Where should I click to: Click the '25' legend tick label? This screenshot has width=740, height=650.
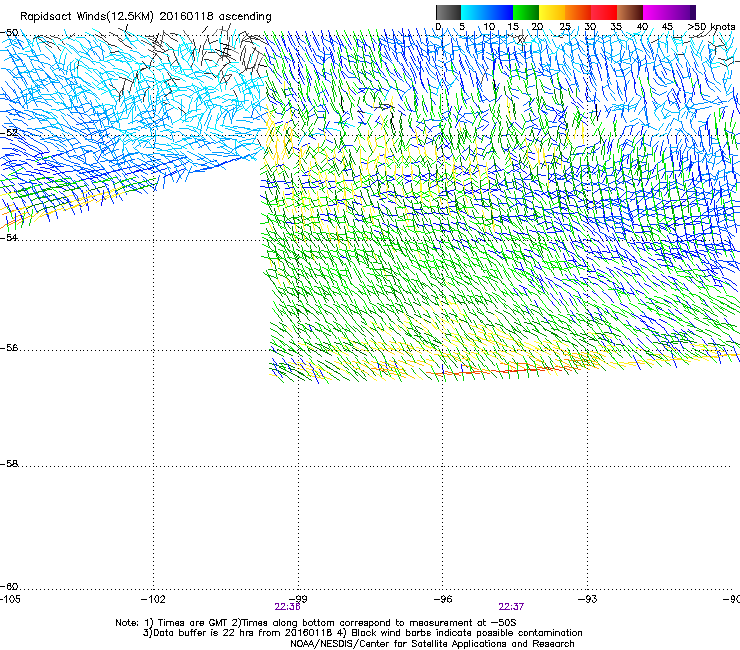564,27
